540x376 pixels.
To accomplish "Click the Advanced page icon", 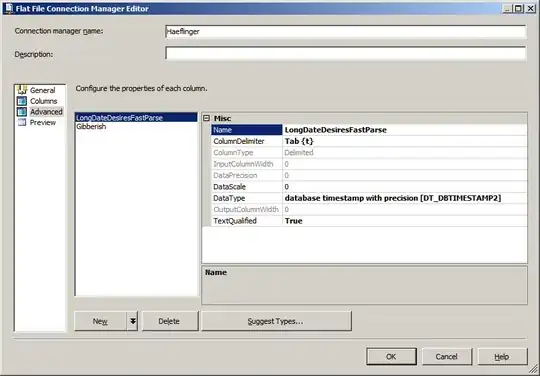I will tap(22, 112).
